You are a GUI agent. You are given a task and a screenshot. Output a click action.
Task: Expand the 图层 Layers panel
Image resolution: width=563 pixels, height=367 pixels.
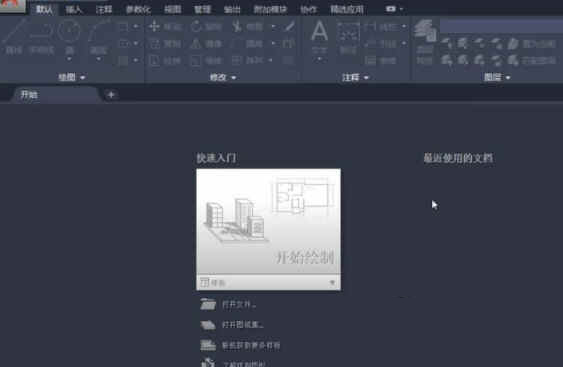point(497,77)
